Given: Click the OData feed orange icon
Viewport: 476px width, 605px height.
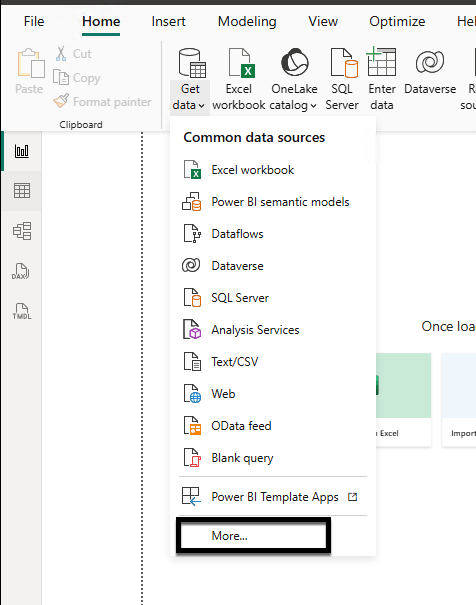Looking at the screenshot, I should point(192,426).
